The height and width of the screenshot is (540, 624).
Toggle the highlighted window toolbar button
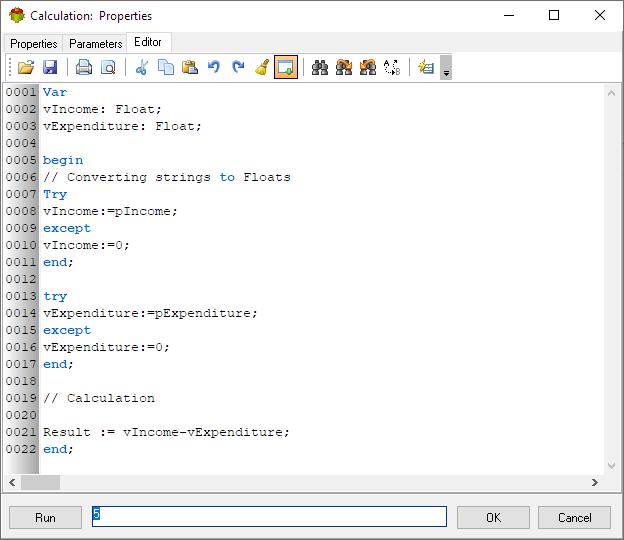286,67
